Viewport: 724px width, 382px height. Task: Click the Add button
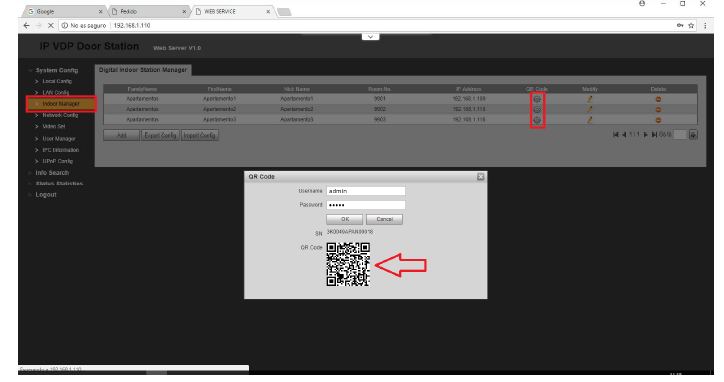tap(121, 135)
